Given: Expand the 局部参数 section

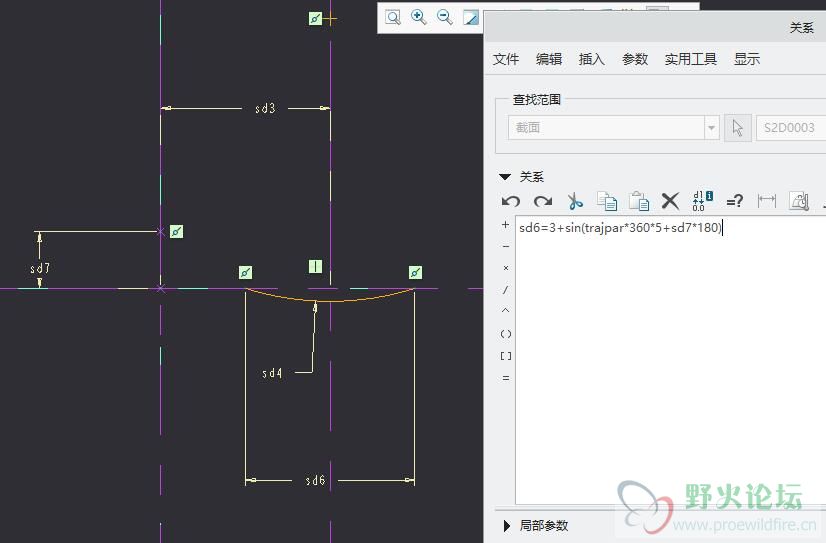Looking at the screenshot, I should click(x=506, y=525).
